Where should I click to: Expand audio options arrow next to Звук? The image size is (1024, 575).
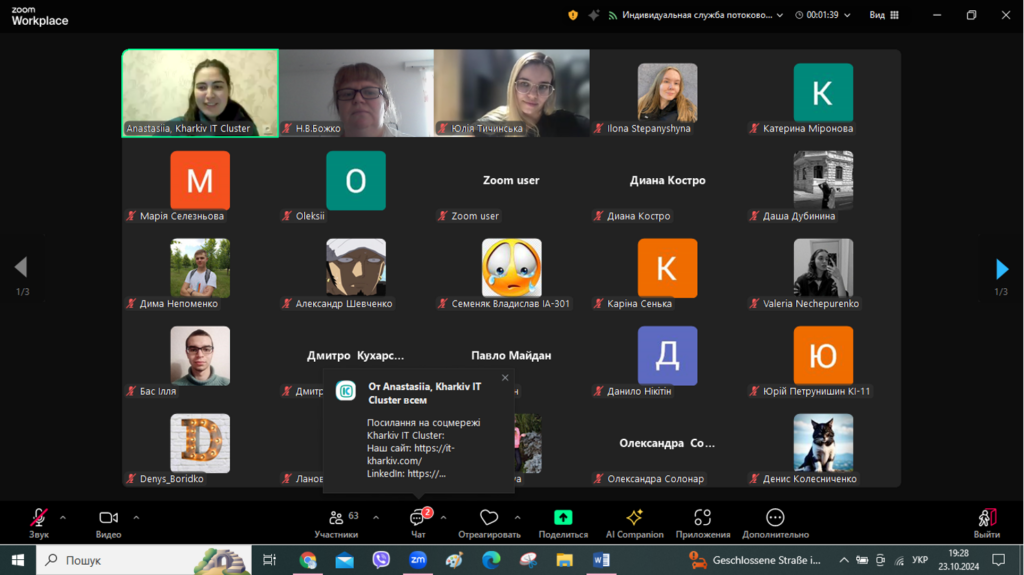click(63, 518)
